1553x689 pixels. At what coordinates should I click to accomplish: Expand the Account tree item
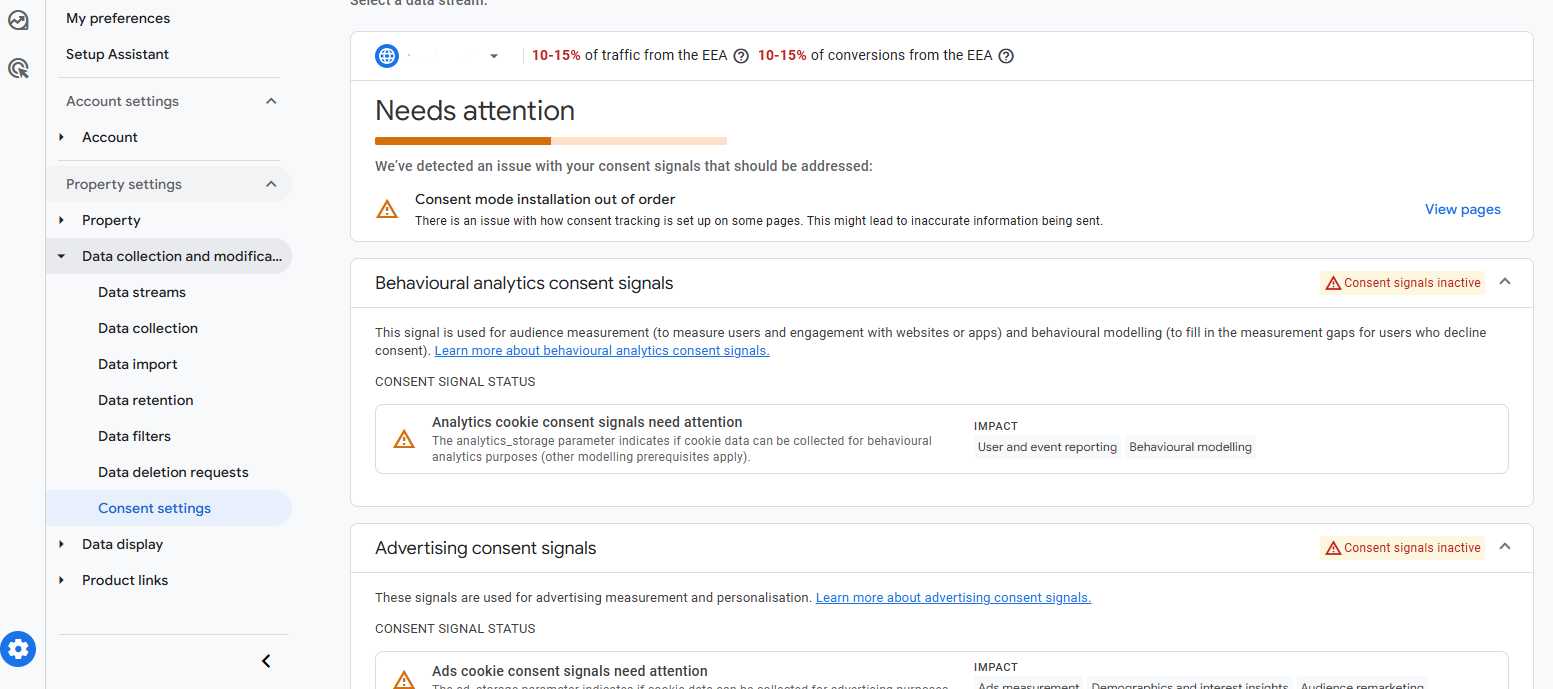[62, 137]
